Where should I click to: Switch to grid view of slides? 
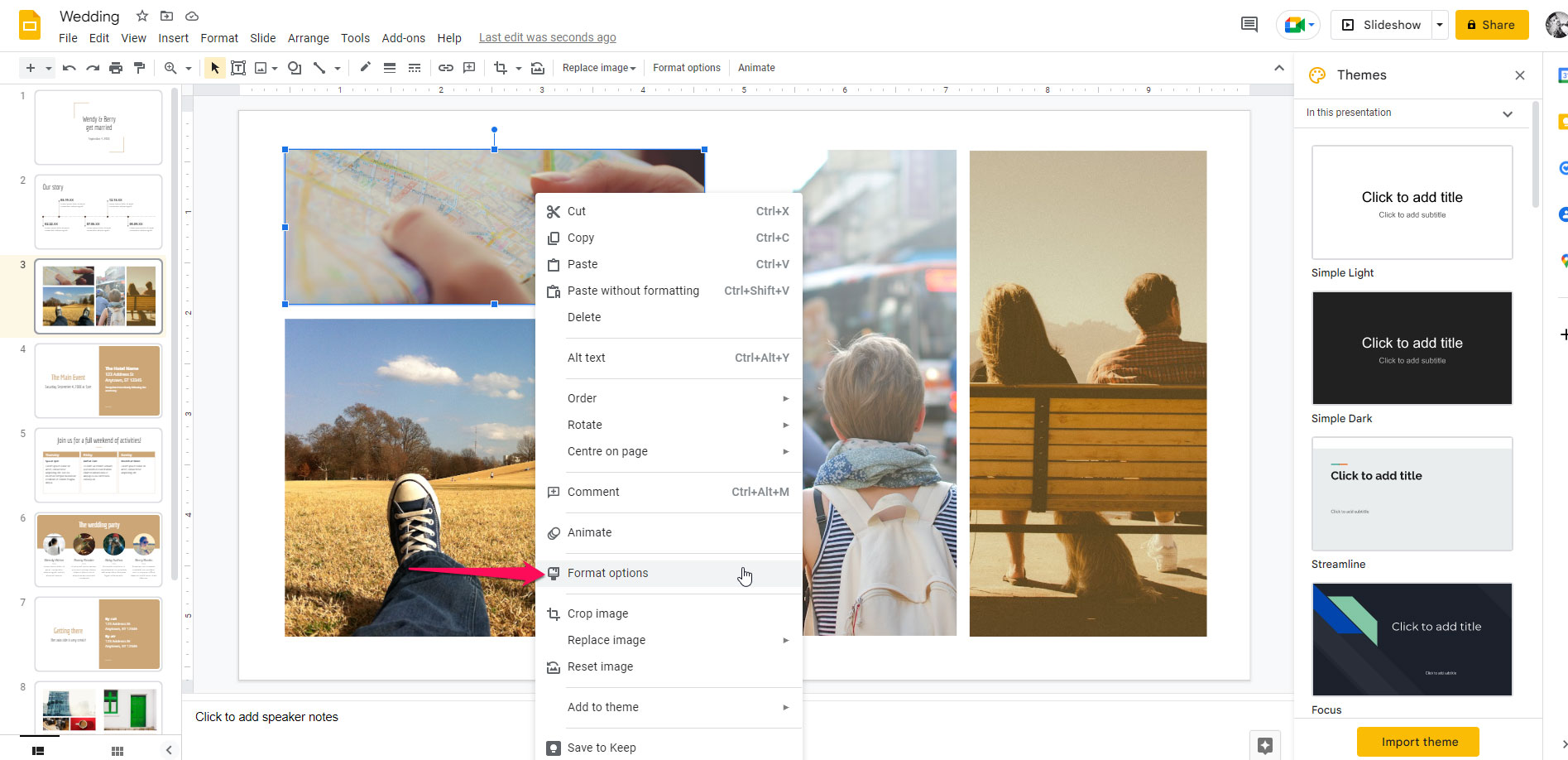point(117,751)
